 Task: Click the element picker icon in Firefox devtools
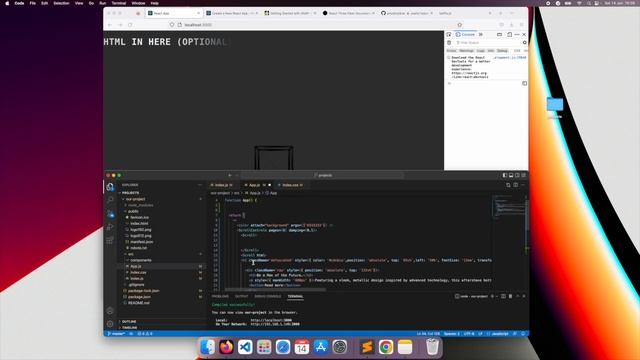(449, 35)
